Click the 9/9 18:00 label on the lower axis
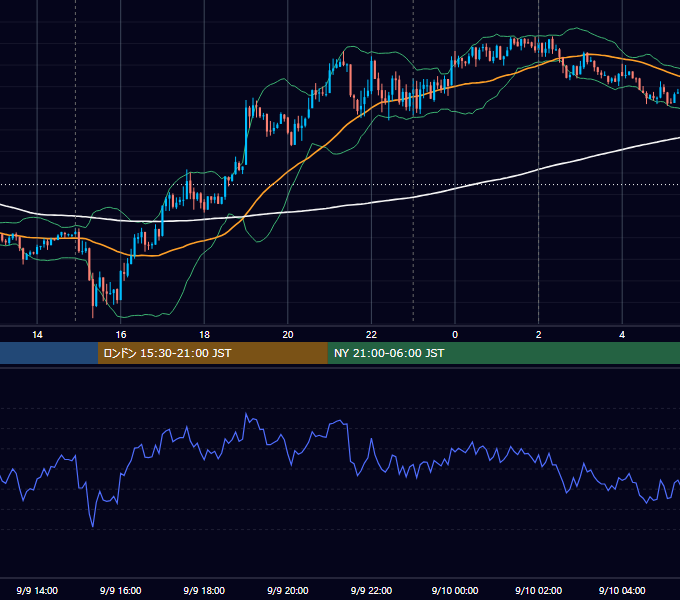This screenshot has width=680, height=600. click(x=204, y=590)
